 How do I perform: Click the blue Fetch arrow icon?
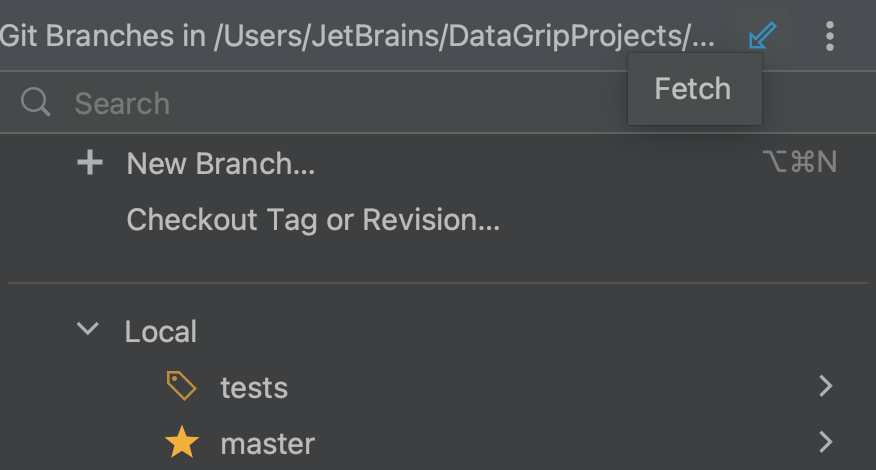click(x=763, y=35)
